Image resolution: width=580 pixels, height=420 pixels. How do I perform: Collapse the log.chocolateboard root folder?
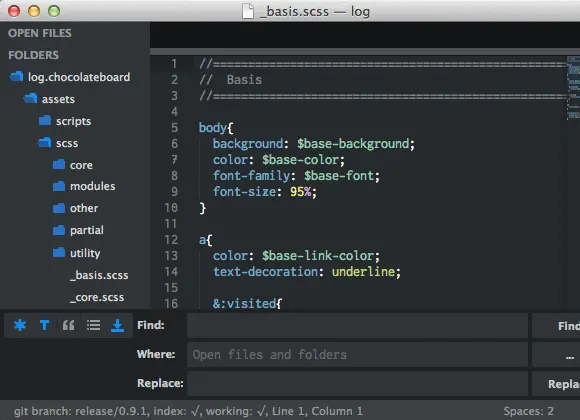17,77
